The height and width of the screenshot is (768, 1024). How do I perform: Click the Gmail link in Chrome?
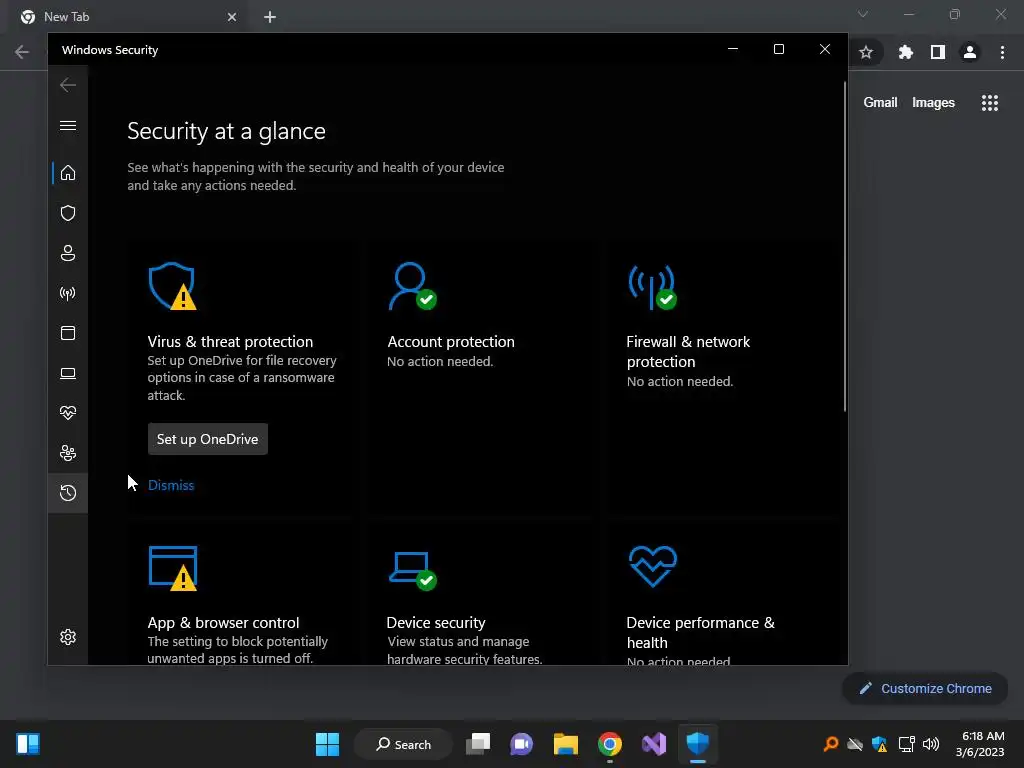pyautogui.click(x=880, y=103)
